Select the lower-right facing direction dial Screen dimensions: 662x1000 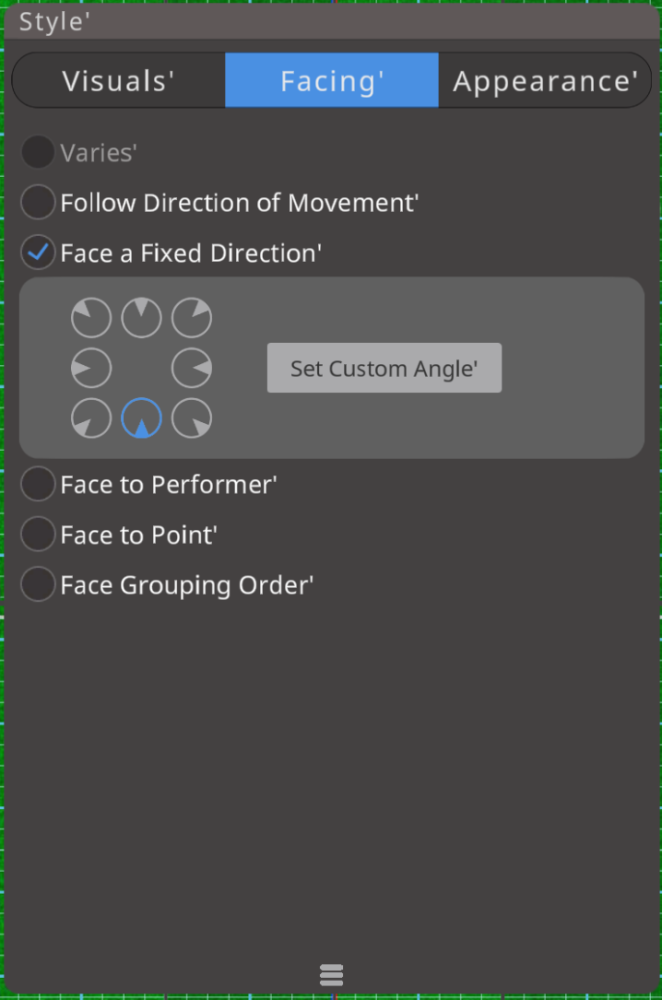pyautogui.click(x=191, y=418)
